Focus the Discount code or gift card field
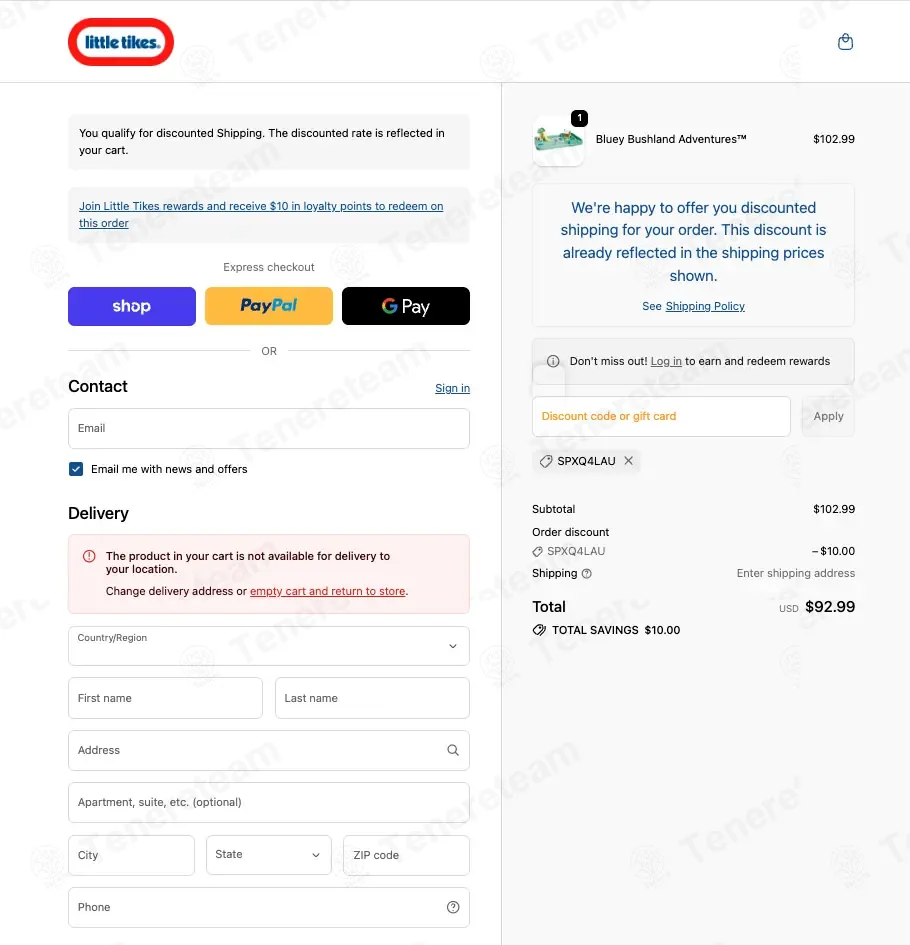Screen dimensions: 910x945 (661, 416)
